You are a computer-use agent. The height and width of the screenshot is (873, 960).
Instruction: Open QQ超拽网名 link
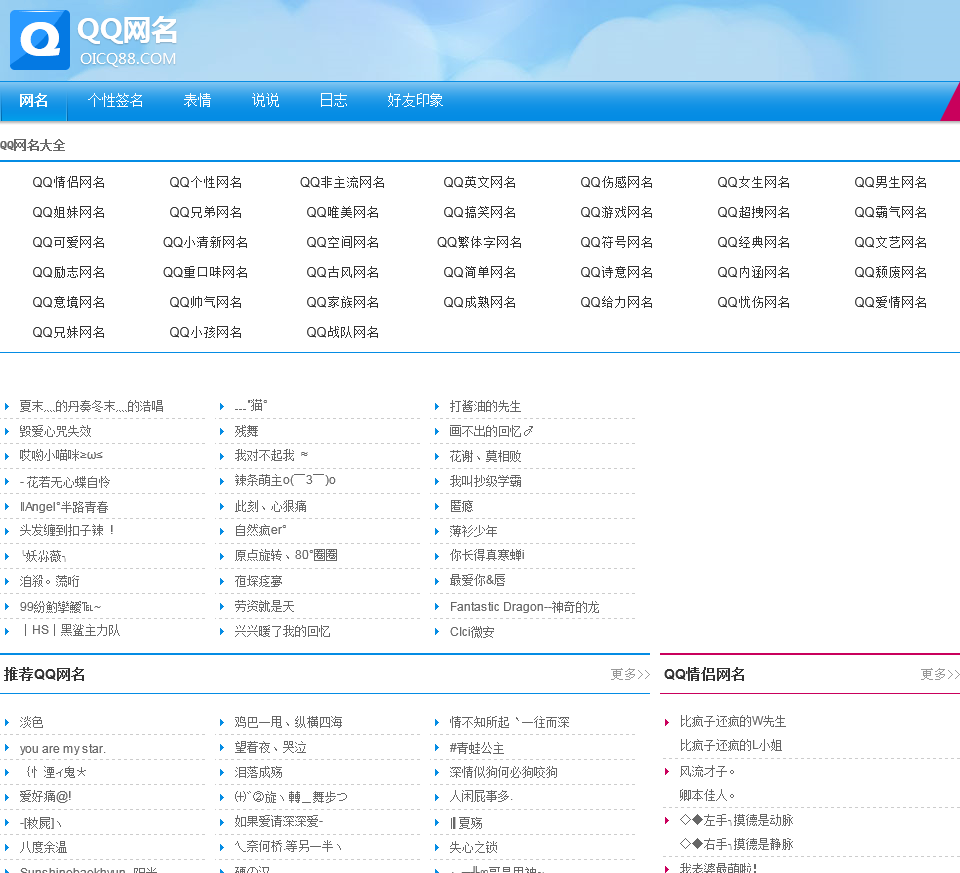tap(754, 212)
